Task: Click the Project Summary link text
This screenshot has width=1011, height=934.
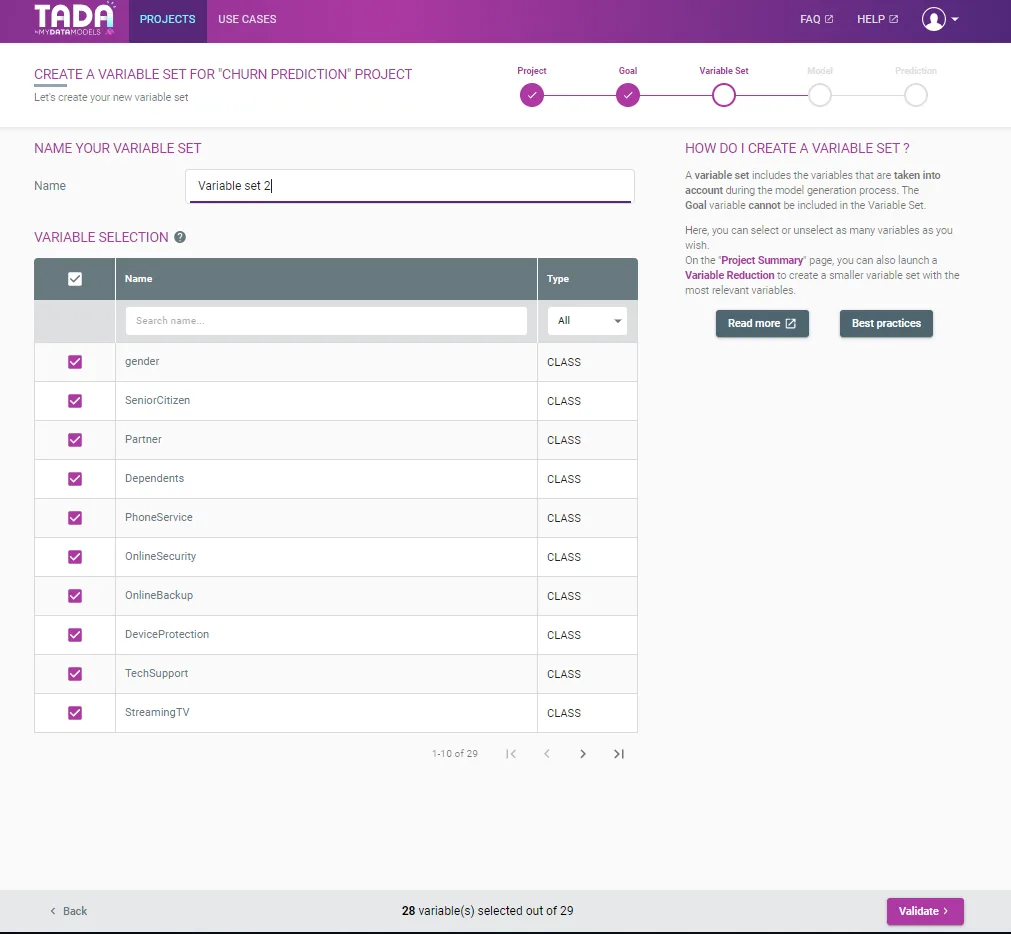Action: (762, 260)
